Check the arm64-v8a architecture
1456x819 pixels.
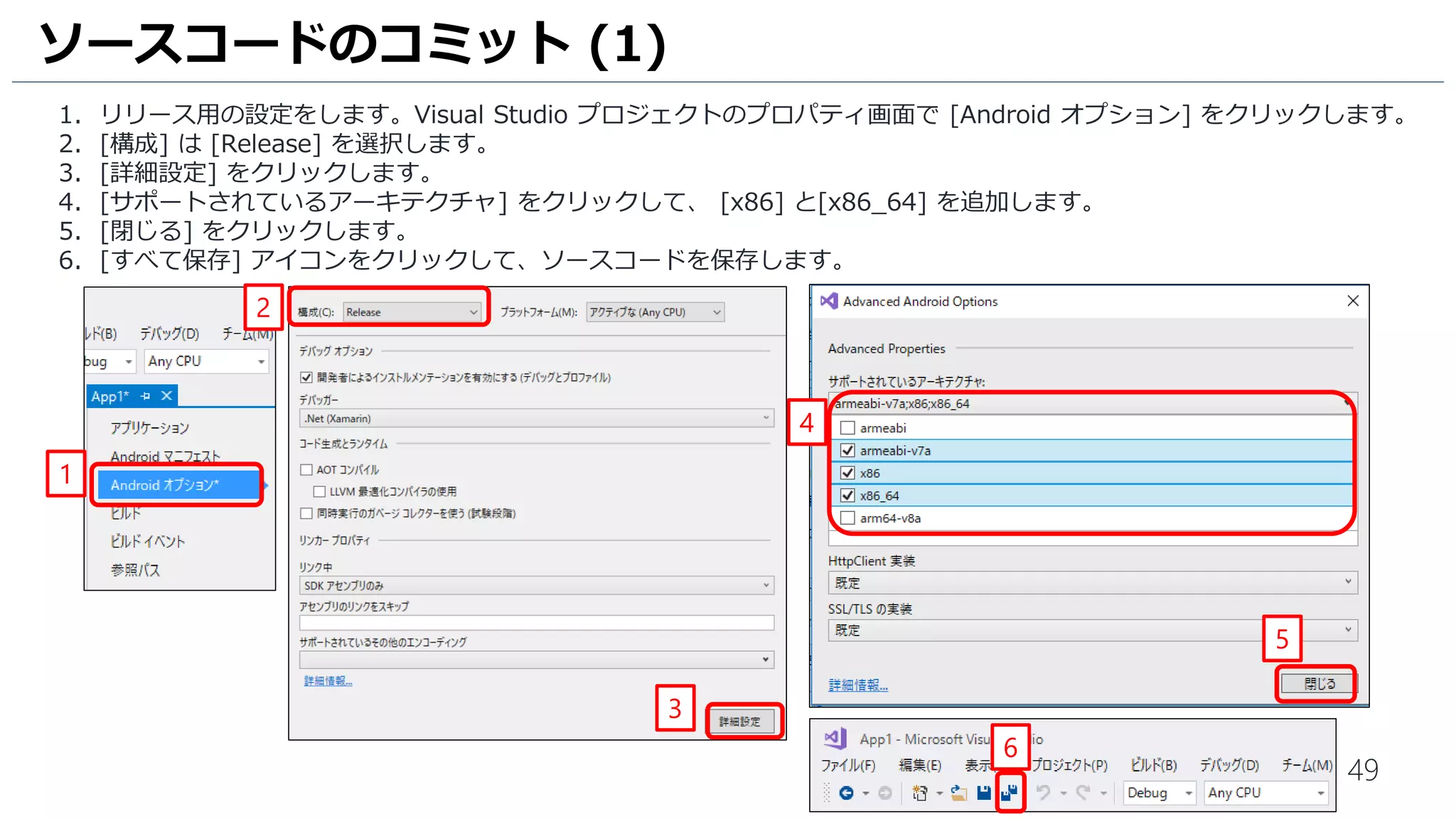tap(847, 518)
